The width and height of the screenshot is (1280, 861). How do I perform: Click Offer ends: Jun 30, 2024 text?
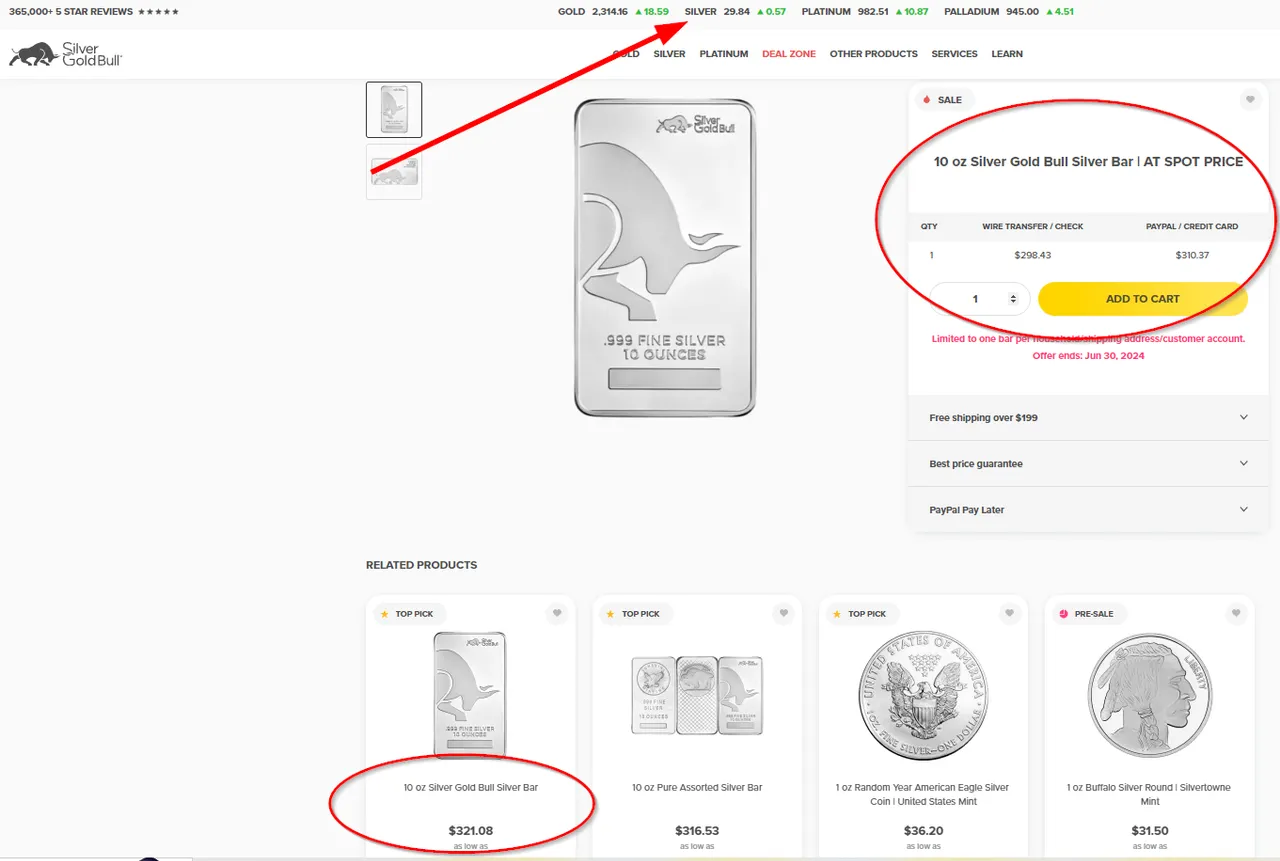[1088, 356]
